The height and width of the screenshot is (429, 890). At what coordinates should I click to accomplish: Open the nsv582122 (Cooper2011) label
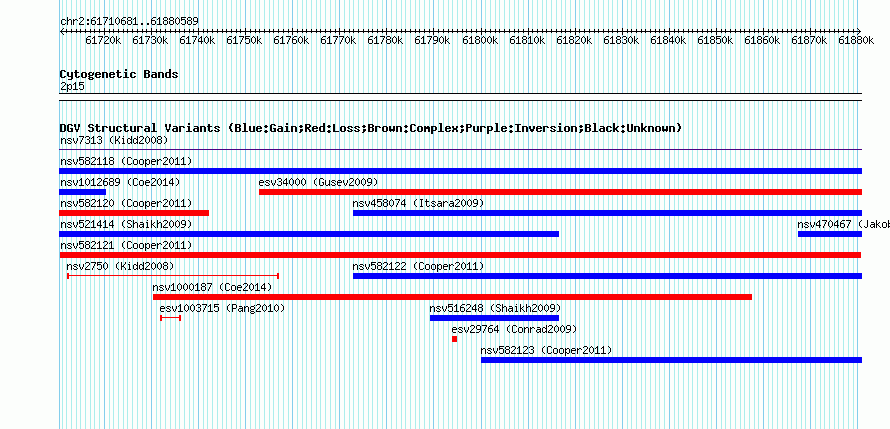pyautogui.click(x=418, y=266)
